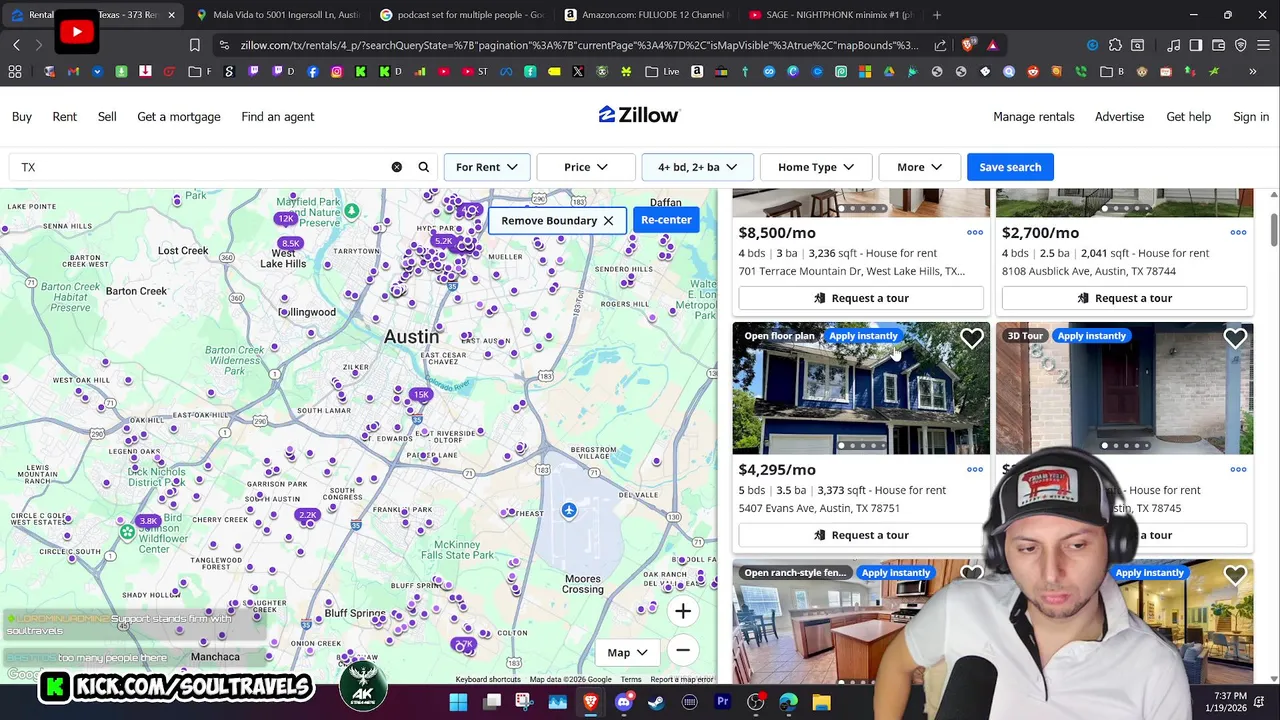Open the Amazon bookmark

(697, 71)
